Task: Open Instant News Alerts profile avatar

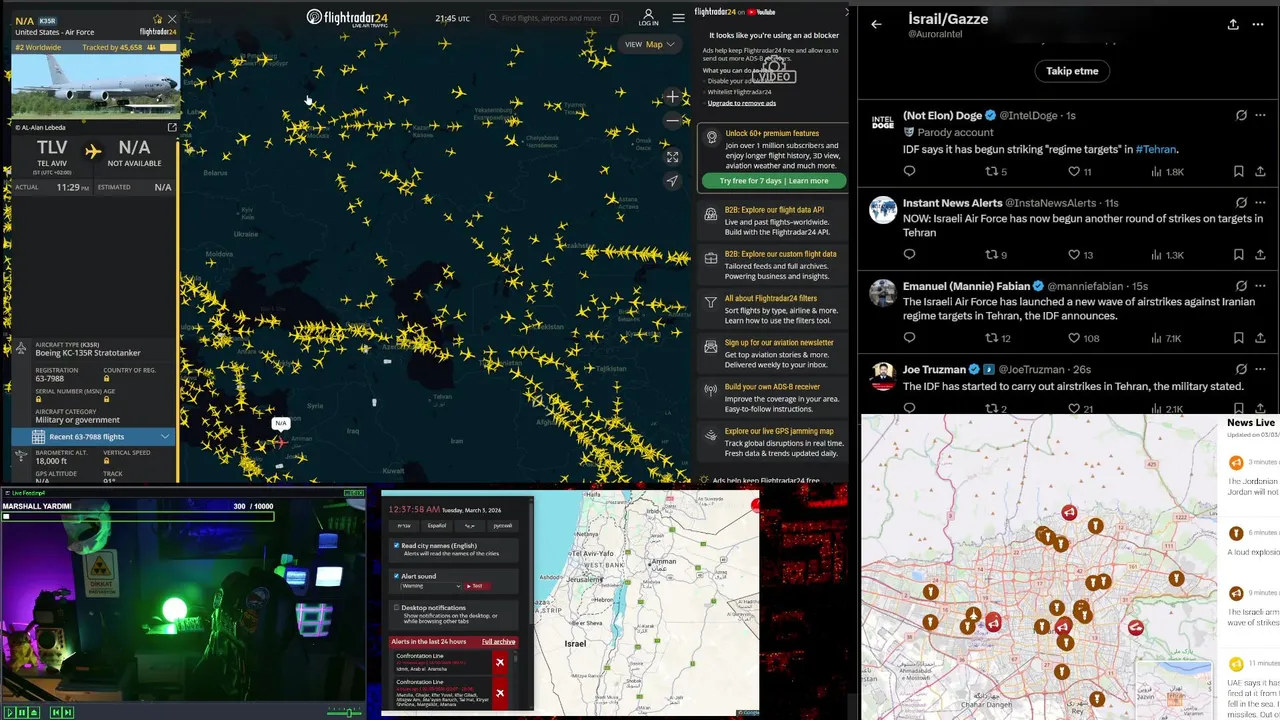Action: click(883, 209)
